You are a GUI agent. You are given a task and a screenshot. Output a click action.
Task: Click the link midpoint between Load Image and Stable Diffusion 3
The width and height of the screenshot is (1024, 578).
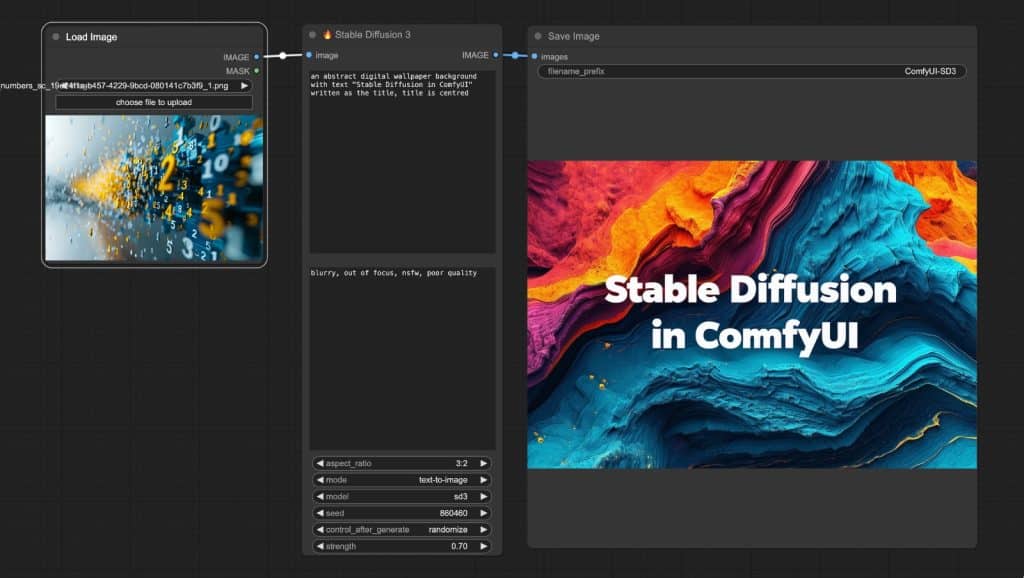coord(283,56)
